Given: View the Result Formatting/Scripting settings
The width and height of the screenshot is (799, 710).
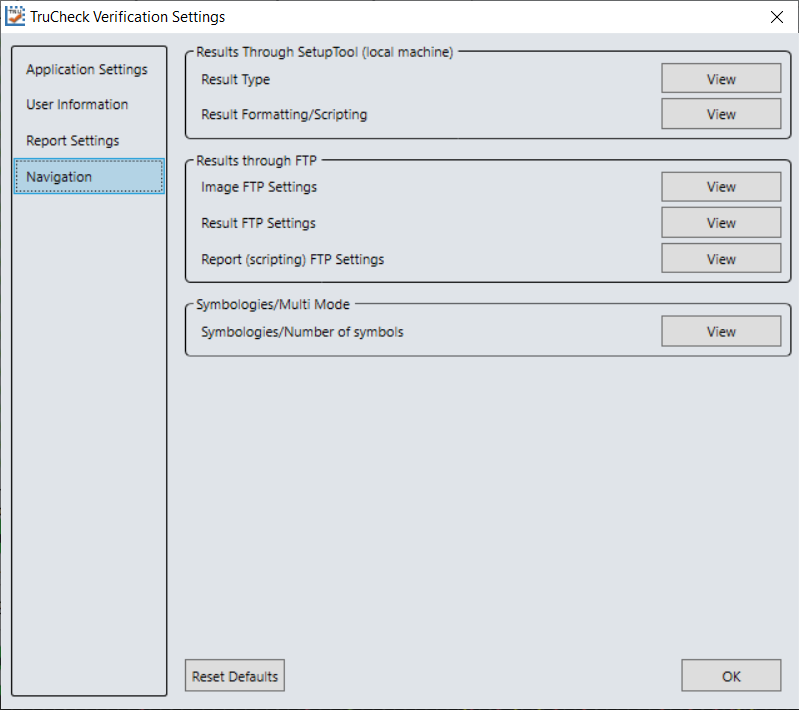Looking at the screenshot, I should point(720,114).
